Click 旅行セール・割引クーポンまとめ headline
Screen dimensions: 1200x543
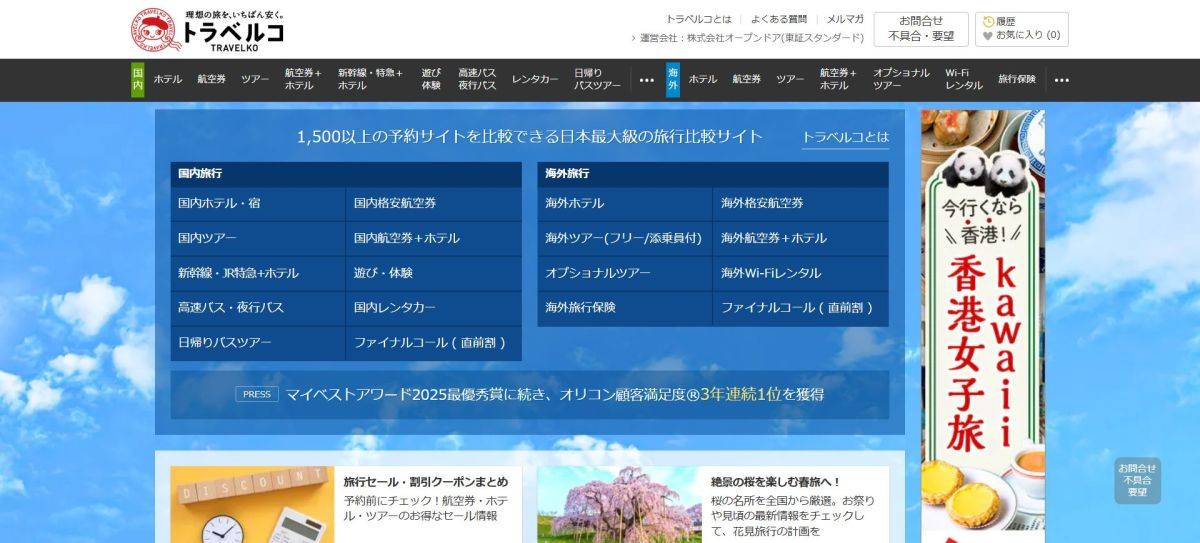point(426,482)
